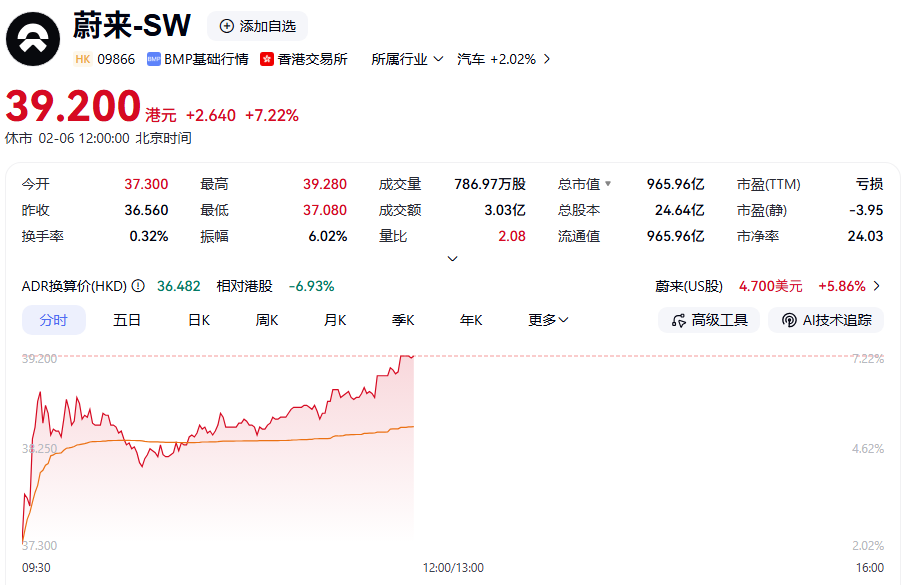
Task: Open the 更多 chart period dropdown
Action: click(548, 320)
